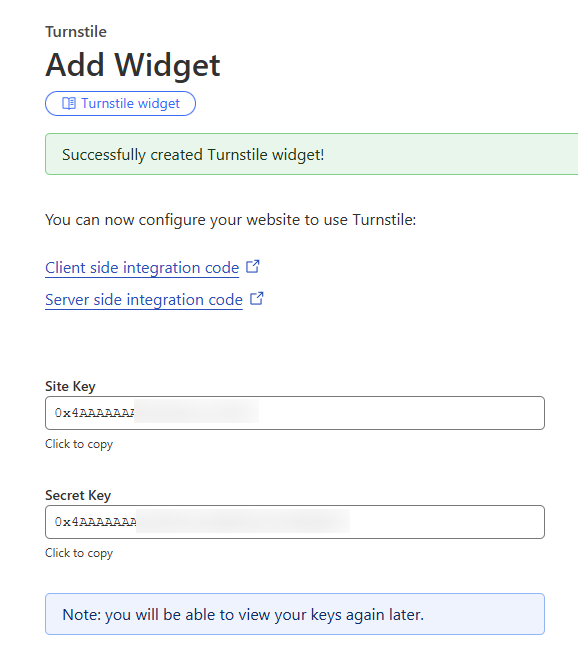Select the blue note about viewing keys later
This screenshot has height=660, width=578.
click(x=295, y=614)
